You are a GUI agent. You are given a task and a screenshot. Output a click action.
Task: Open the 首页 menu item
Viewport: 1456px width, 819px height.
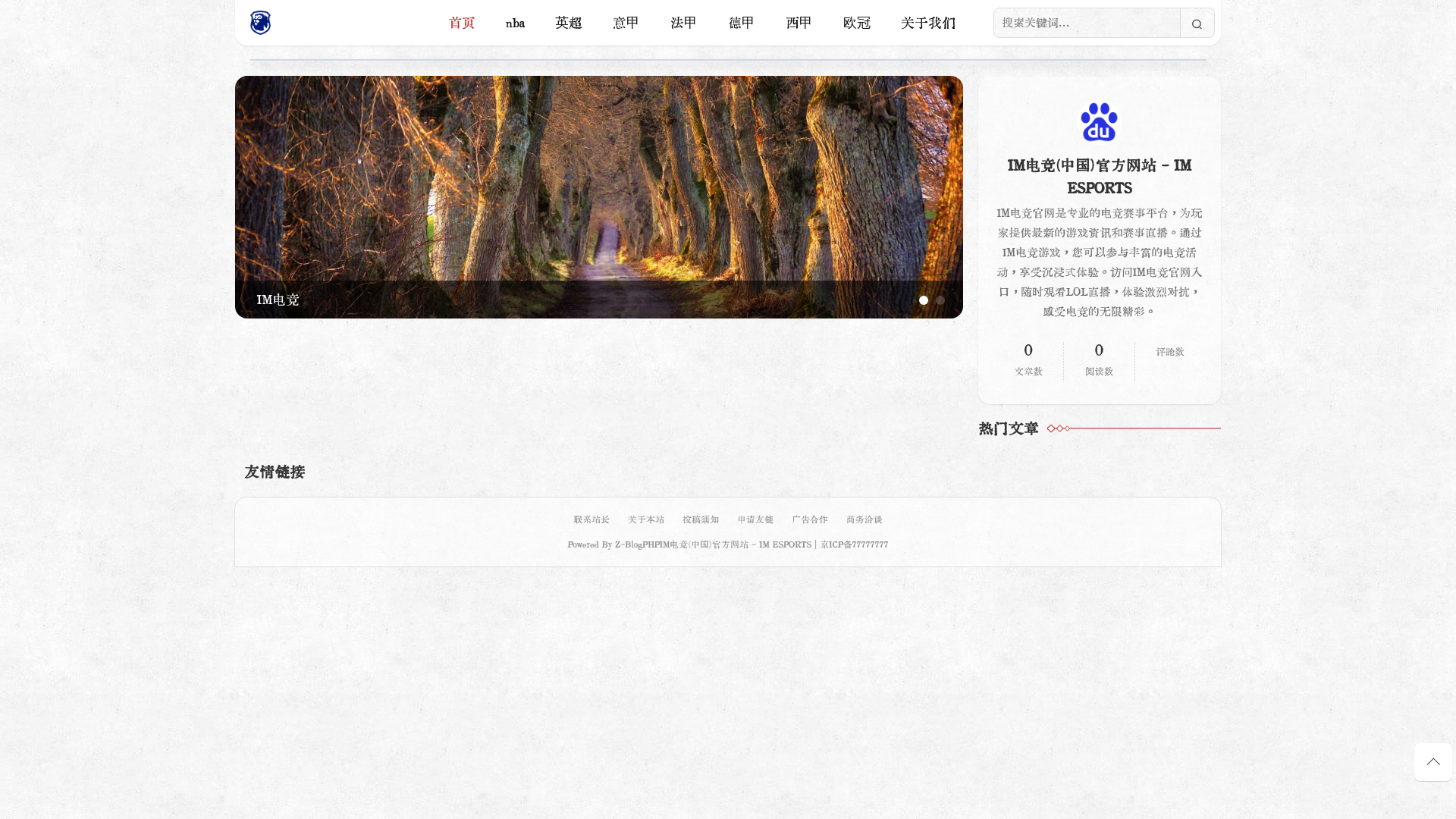(x=462, y=23)
